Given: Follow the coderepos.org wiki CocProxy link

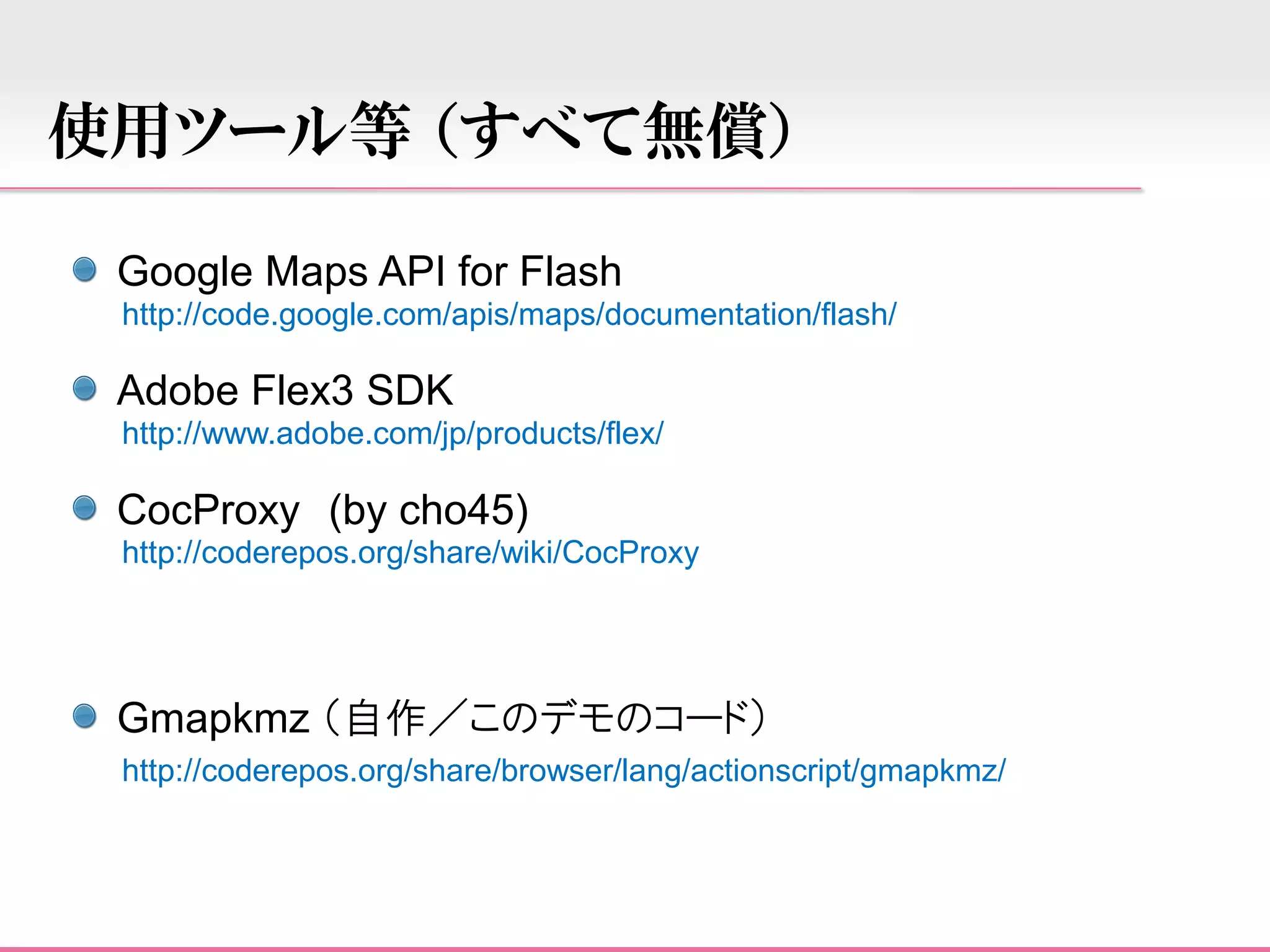Looking at the screenshot, I should 410,553.
